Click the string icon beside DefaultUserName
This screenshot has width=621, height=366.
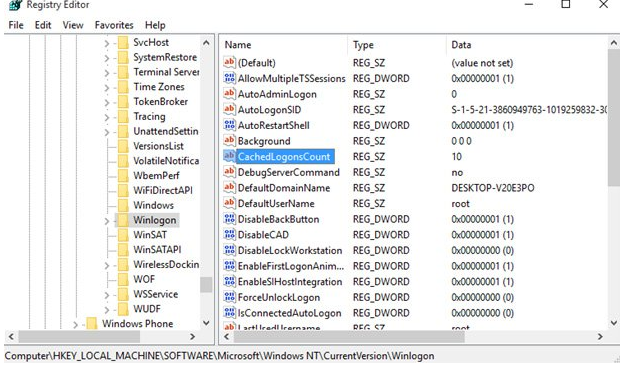229,203
